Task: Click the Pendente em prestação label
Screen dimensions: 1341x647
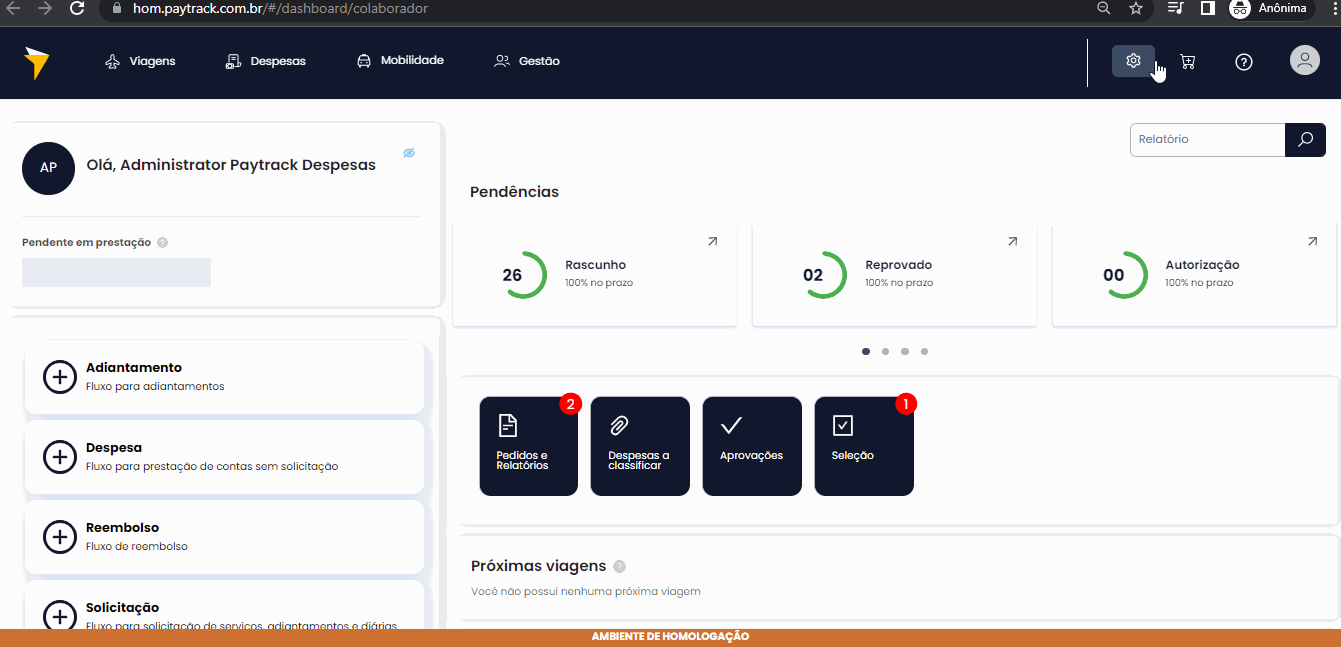Action: point(86,242)
